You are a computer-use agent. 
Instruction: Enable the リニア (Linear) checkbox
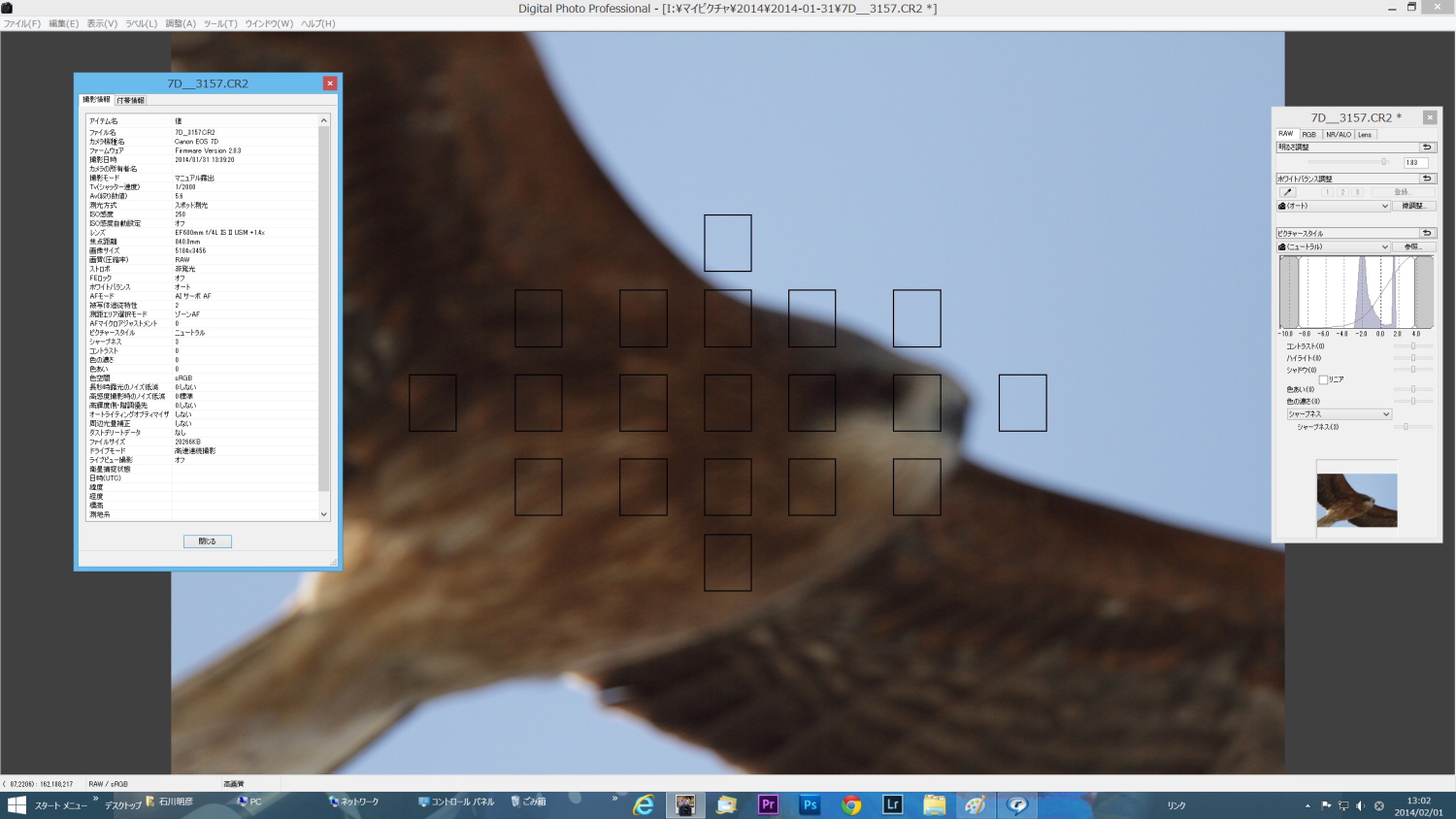[1323, 379]
